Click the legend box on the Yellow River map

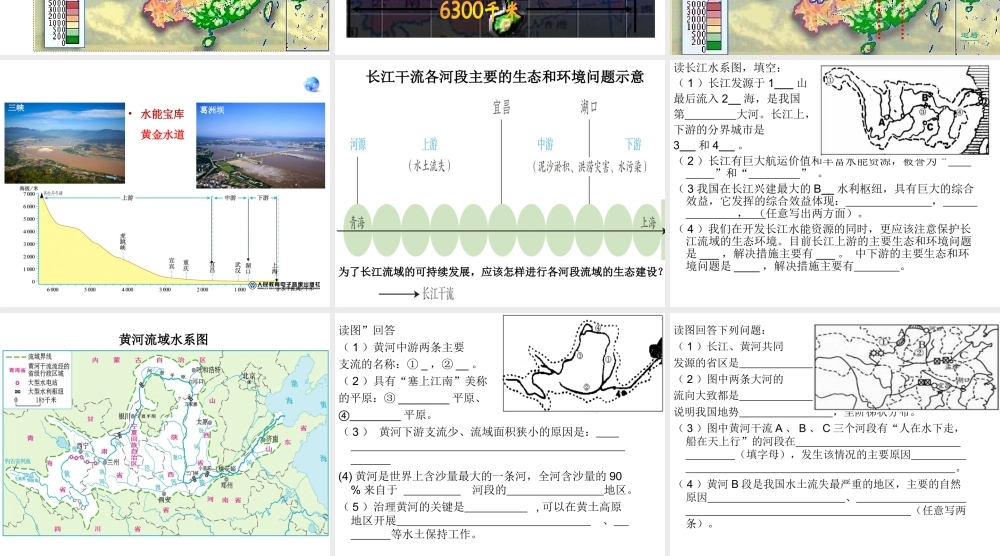(x=38, y=379)
